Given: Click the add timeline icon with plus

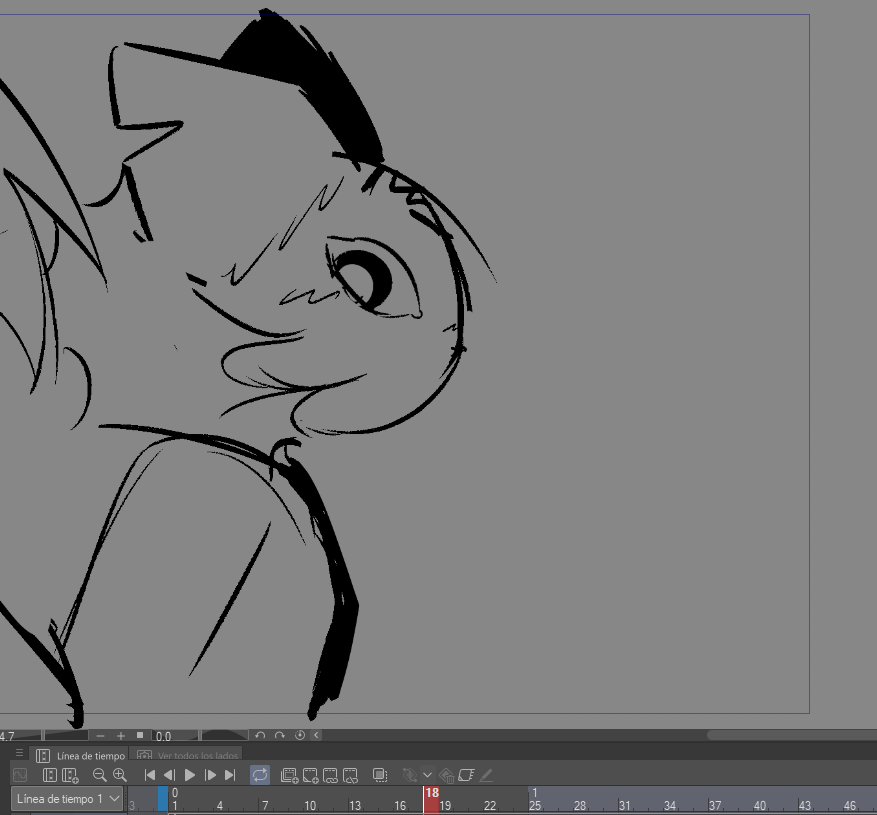Looking at the screenshot, I should pyautogui.click(x=70, y=775).
